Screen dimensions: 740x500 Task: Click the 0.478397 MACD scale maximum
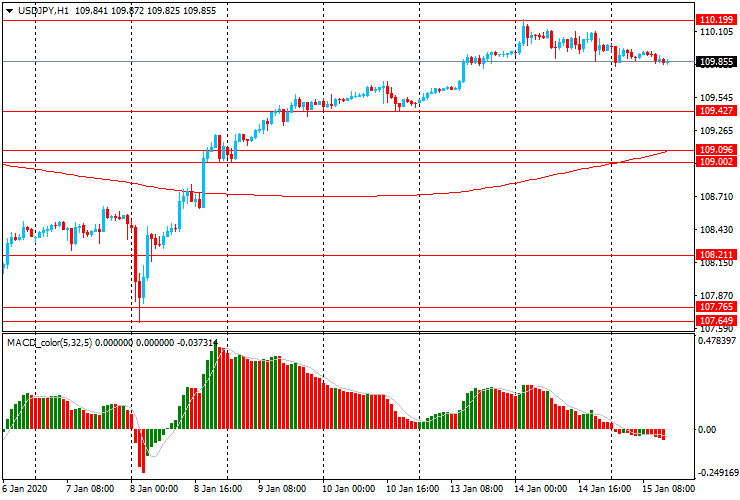pyautogui.click(x=716, y=340)
